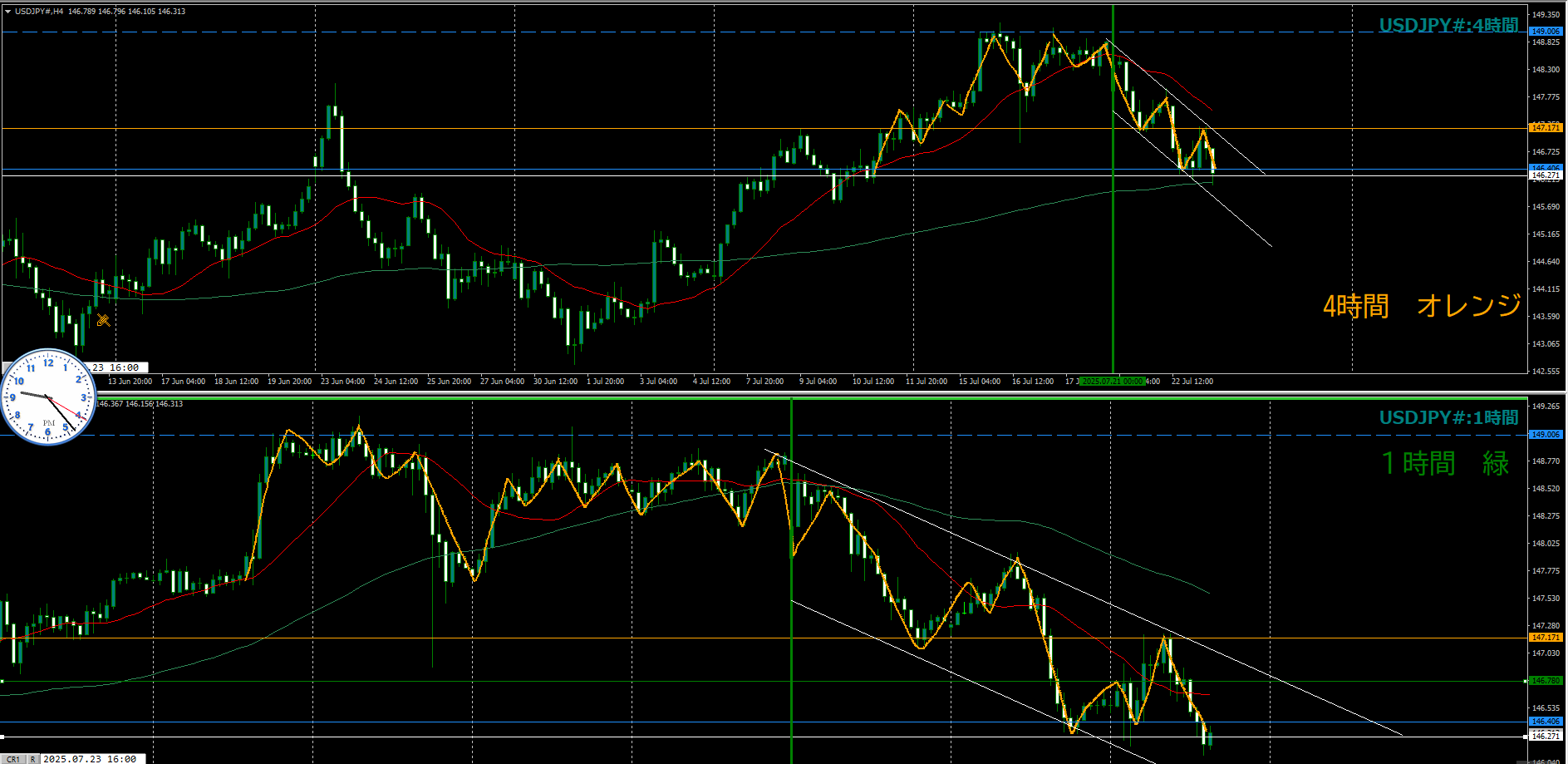Viewport: 1568px width, 764px height.
Task: Click the USDJPY#:4時間 chart label
Action: click(1448, 26)
